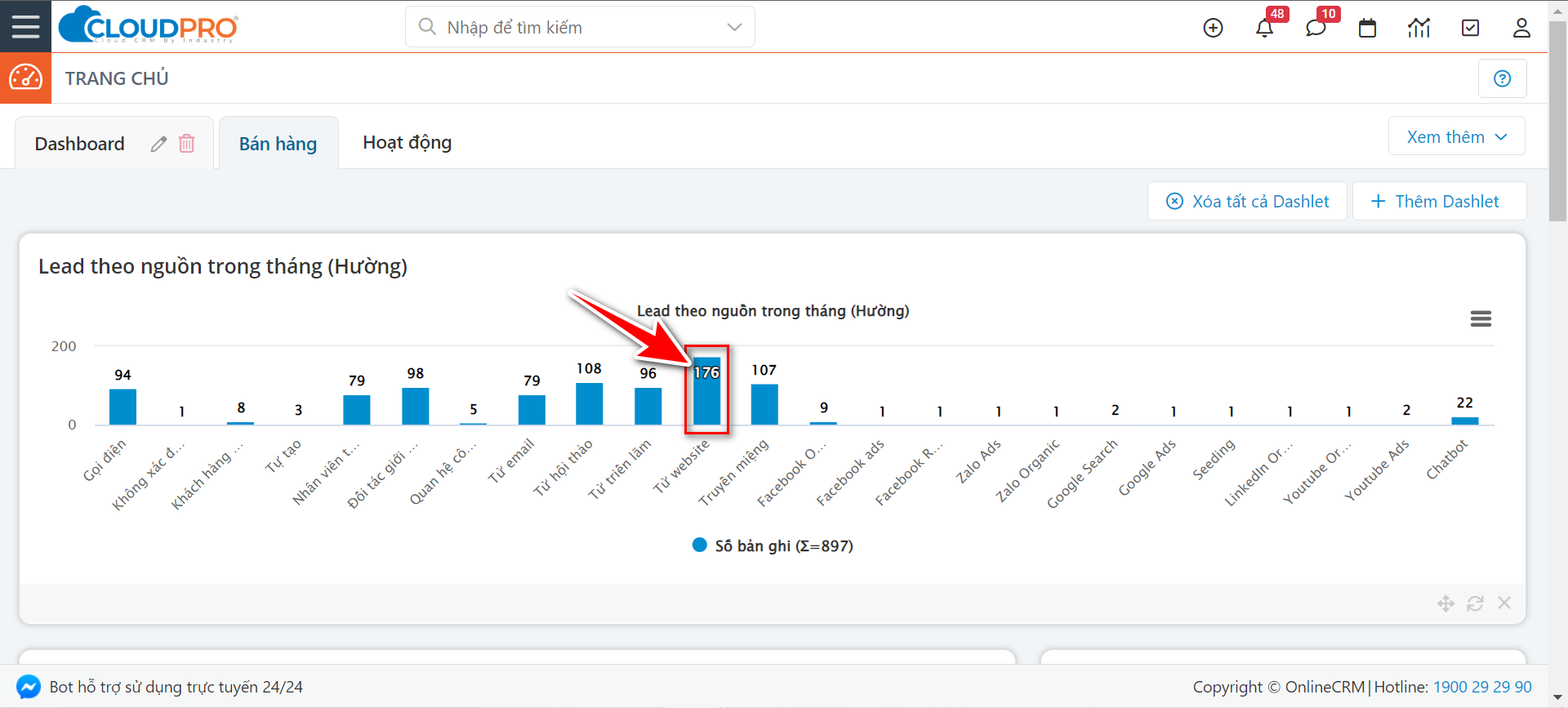Click the Tự tạo axis label

click(283, 456)
